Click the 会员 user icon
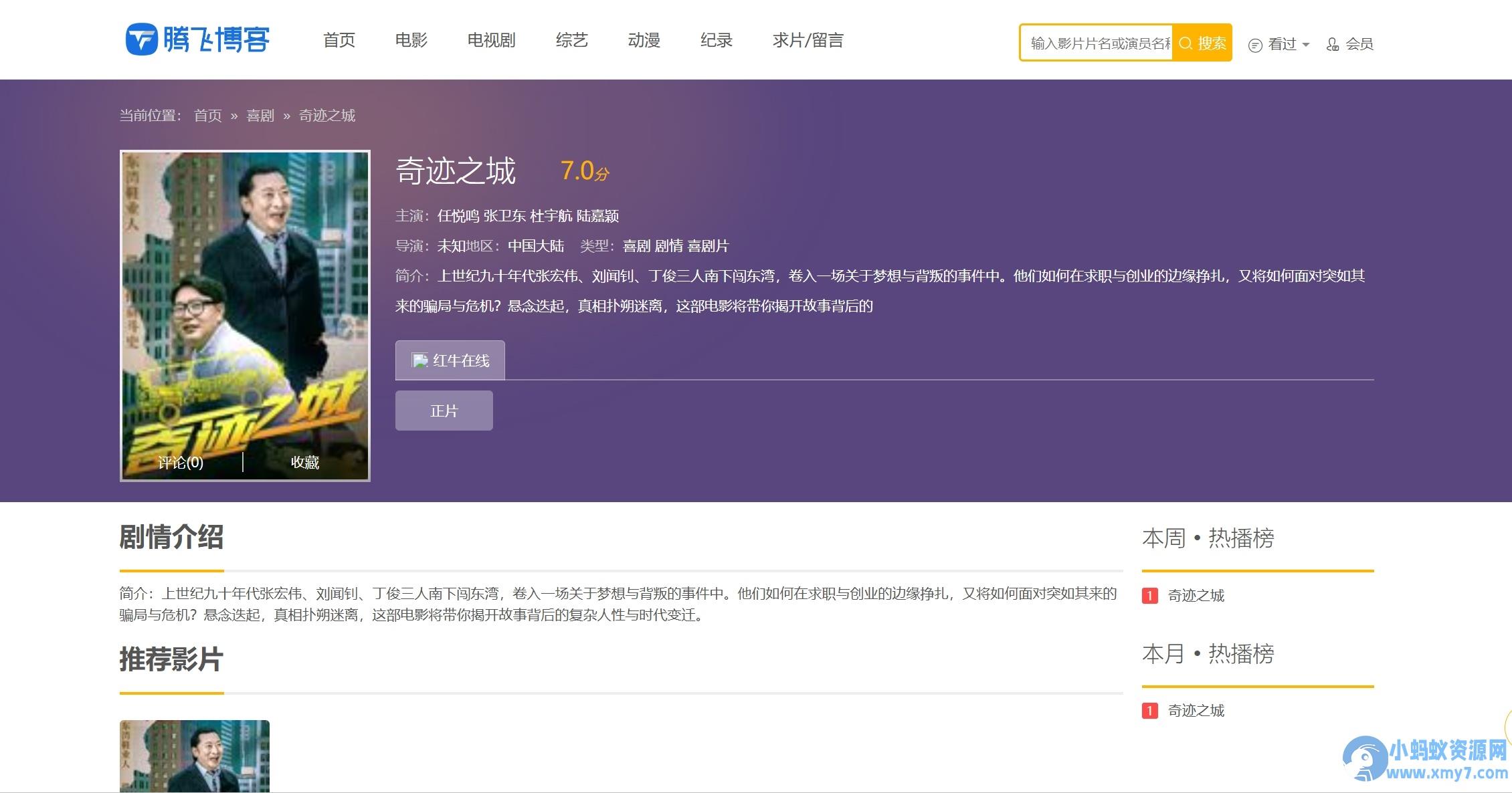This screenshot has height=793, width=1512. (1333, 44)
